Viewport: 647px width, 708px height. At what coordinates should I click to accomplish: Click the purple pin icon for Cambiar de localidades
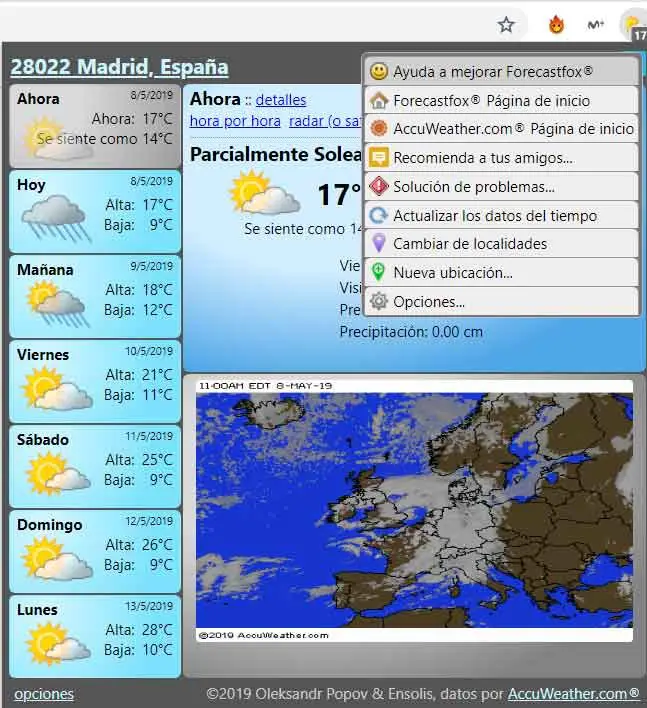378,243
